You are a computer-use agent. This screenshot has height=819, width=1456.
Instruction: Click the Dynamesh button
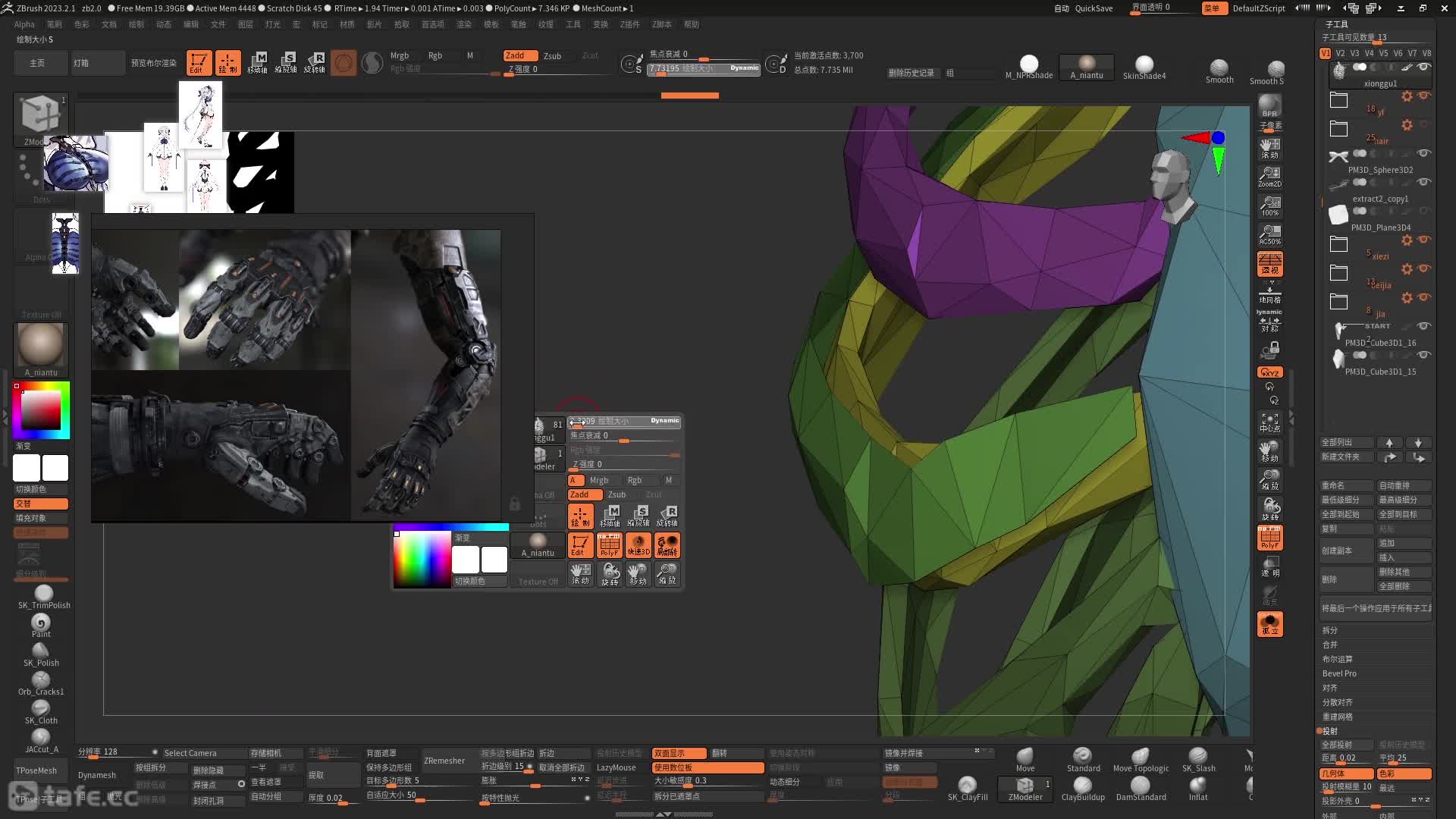point(97,775)
